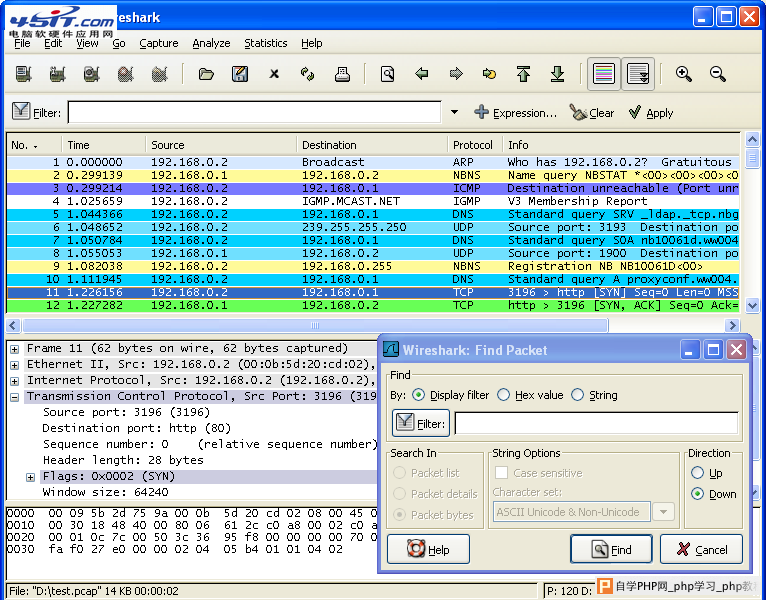Expand the Ethernet II tree node
This screenshot has width=766, height=600.
click(x=15, y=365)
